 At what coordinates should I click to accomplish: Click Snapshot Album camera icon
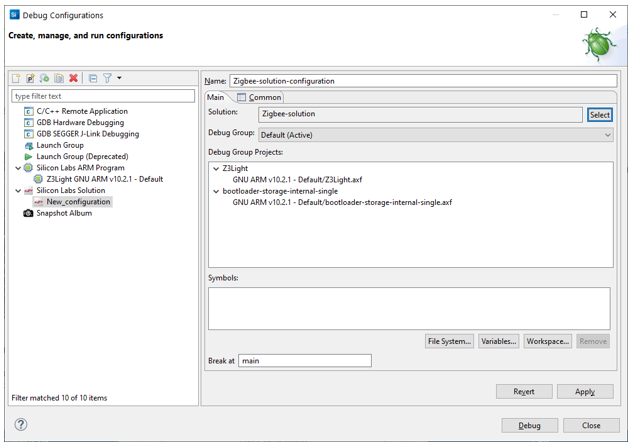click(x=28, y=213)
